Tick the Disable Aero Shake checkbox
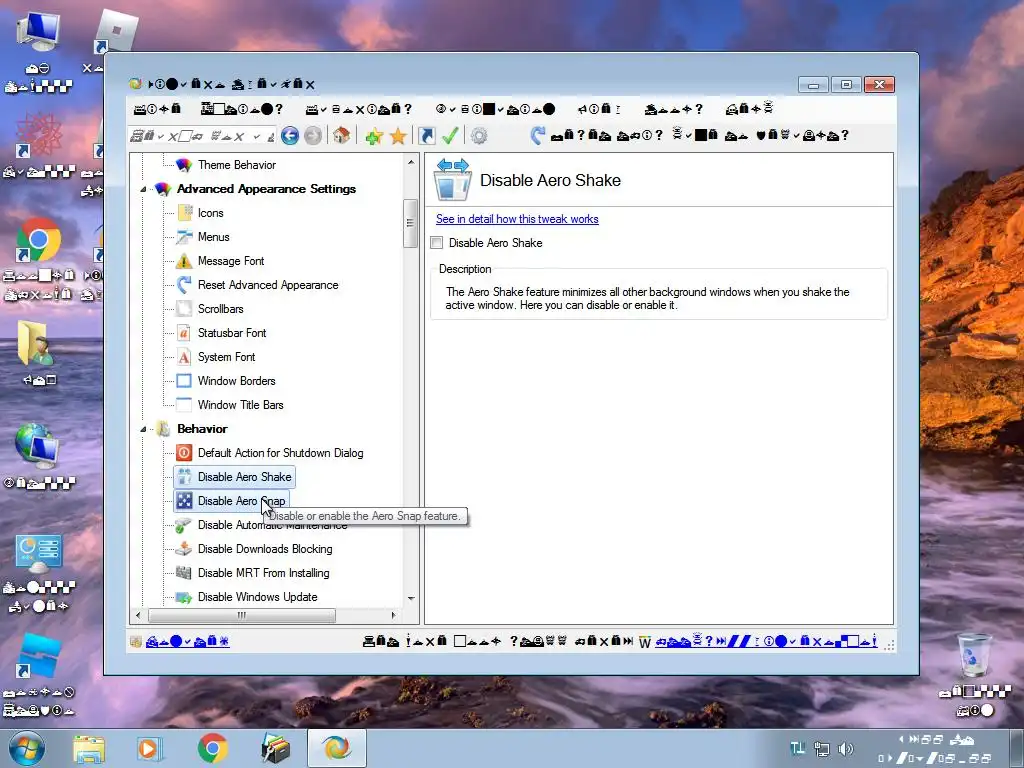Image resolution: width=1024 pixels, height=768 pixels. (436, 243)
